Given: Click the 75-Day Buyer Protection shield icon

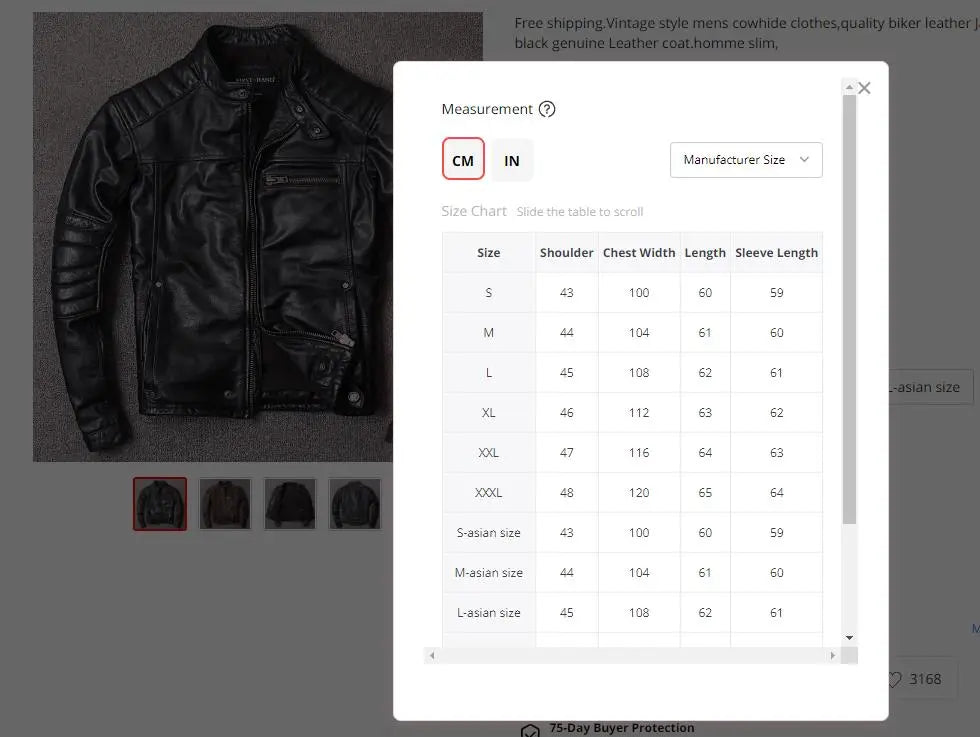Looking at the screenshot, I should point(529,729).
